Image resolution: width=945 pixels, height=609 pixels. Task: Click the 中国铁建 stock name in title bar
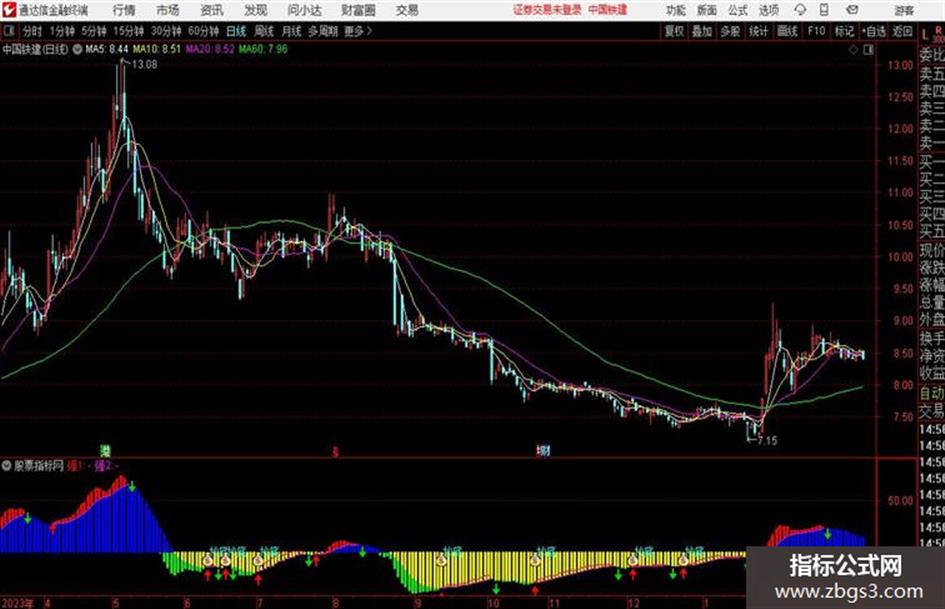click(608, 10)
